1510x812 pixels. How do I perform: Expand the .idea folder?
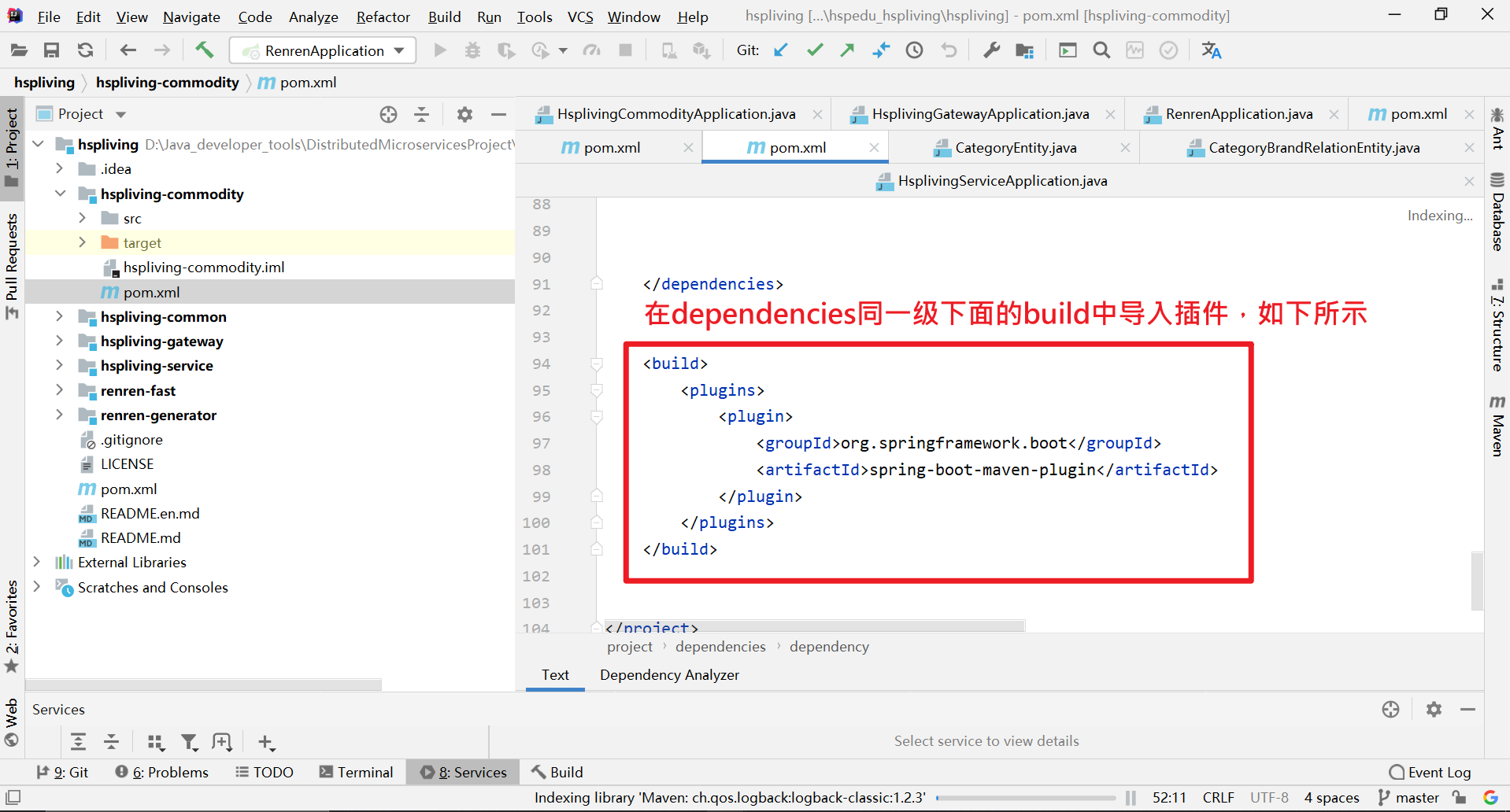59,168
